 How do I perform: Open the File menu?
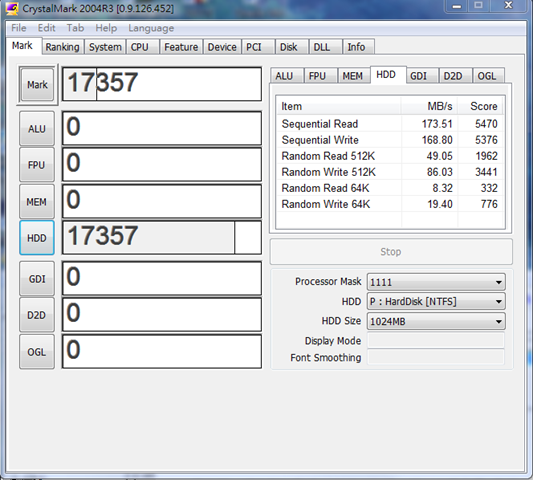18,28
